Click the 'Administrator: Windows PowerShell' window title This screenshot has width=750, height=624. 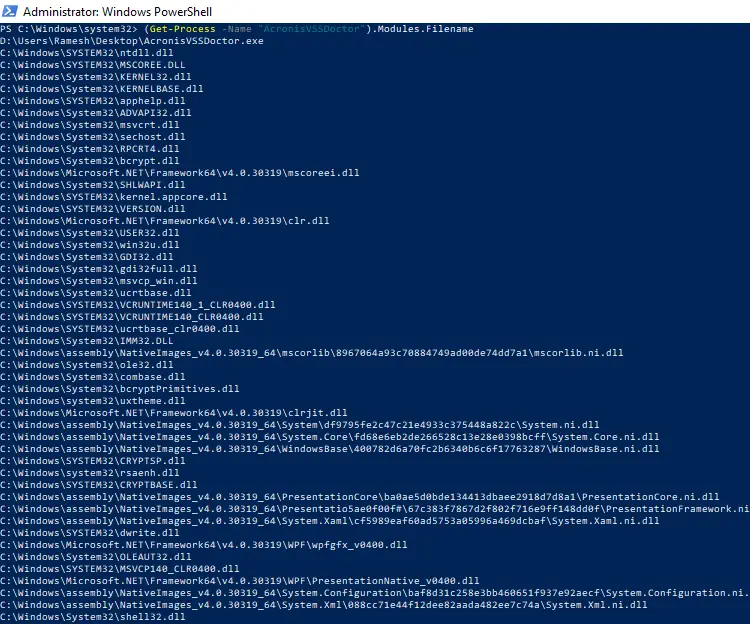click(x=117, y=11)
